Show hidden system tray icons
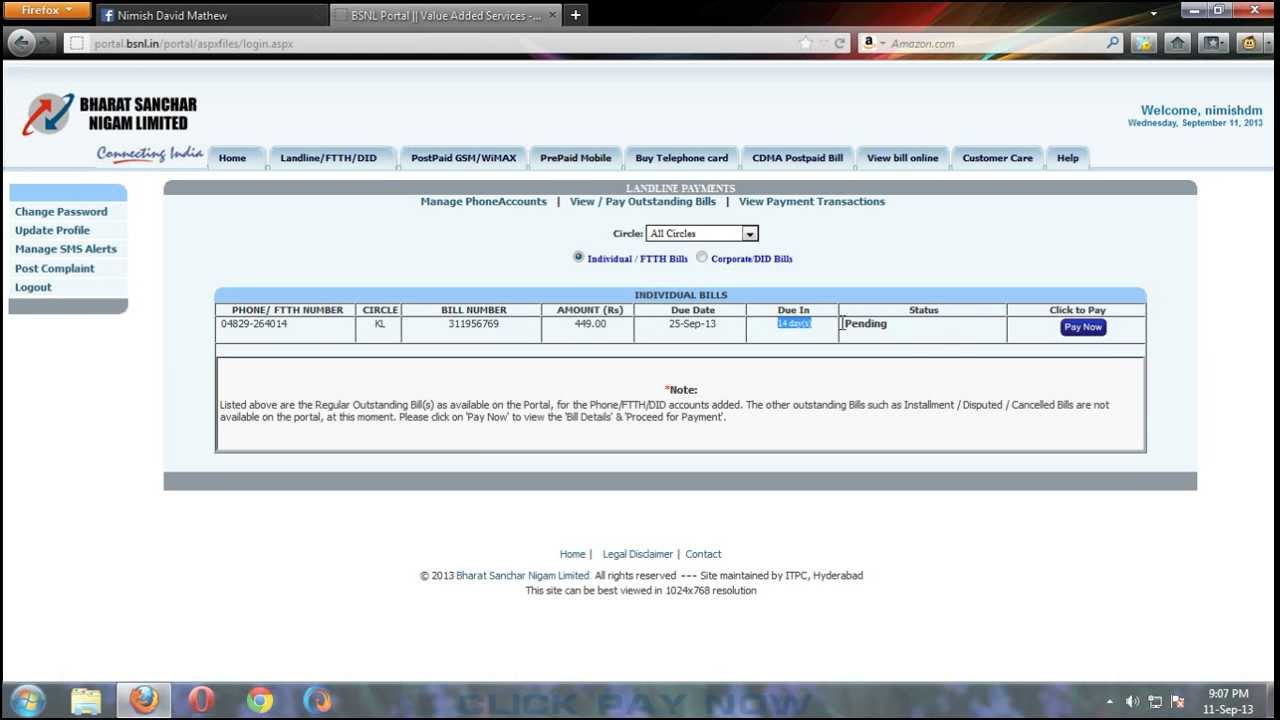Image resolution: width=1280 pixels, height=720 pixels. pos(1109,702)
